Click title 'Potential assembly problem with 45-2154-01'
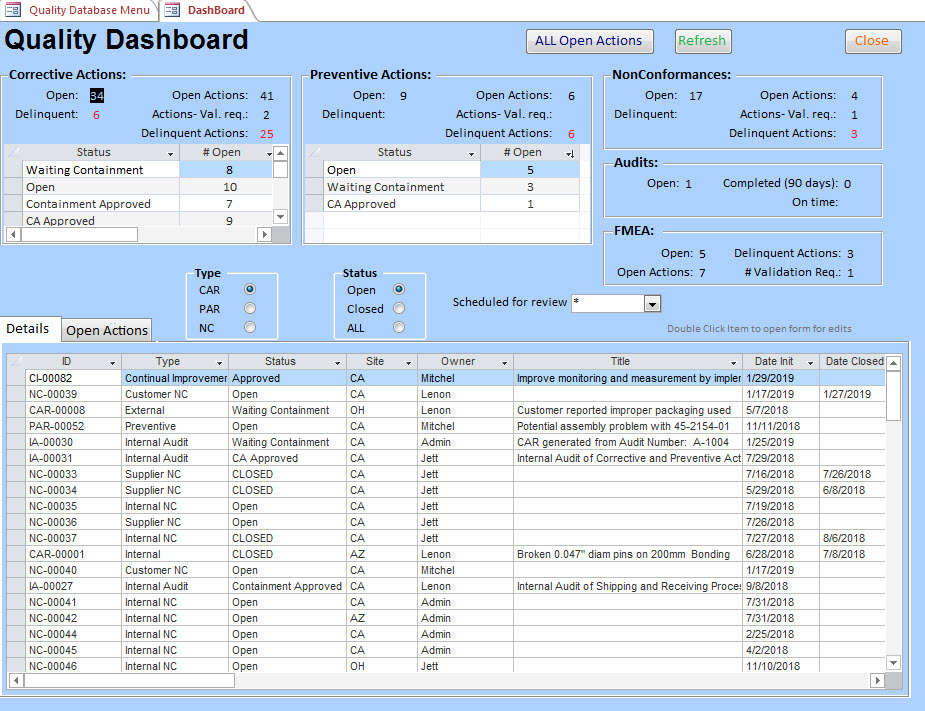The height and width of the screenshot is (711, 925). (623, 426)
